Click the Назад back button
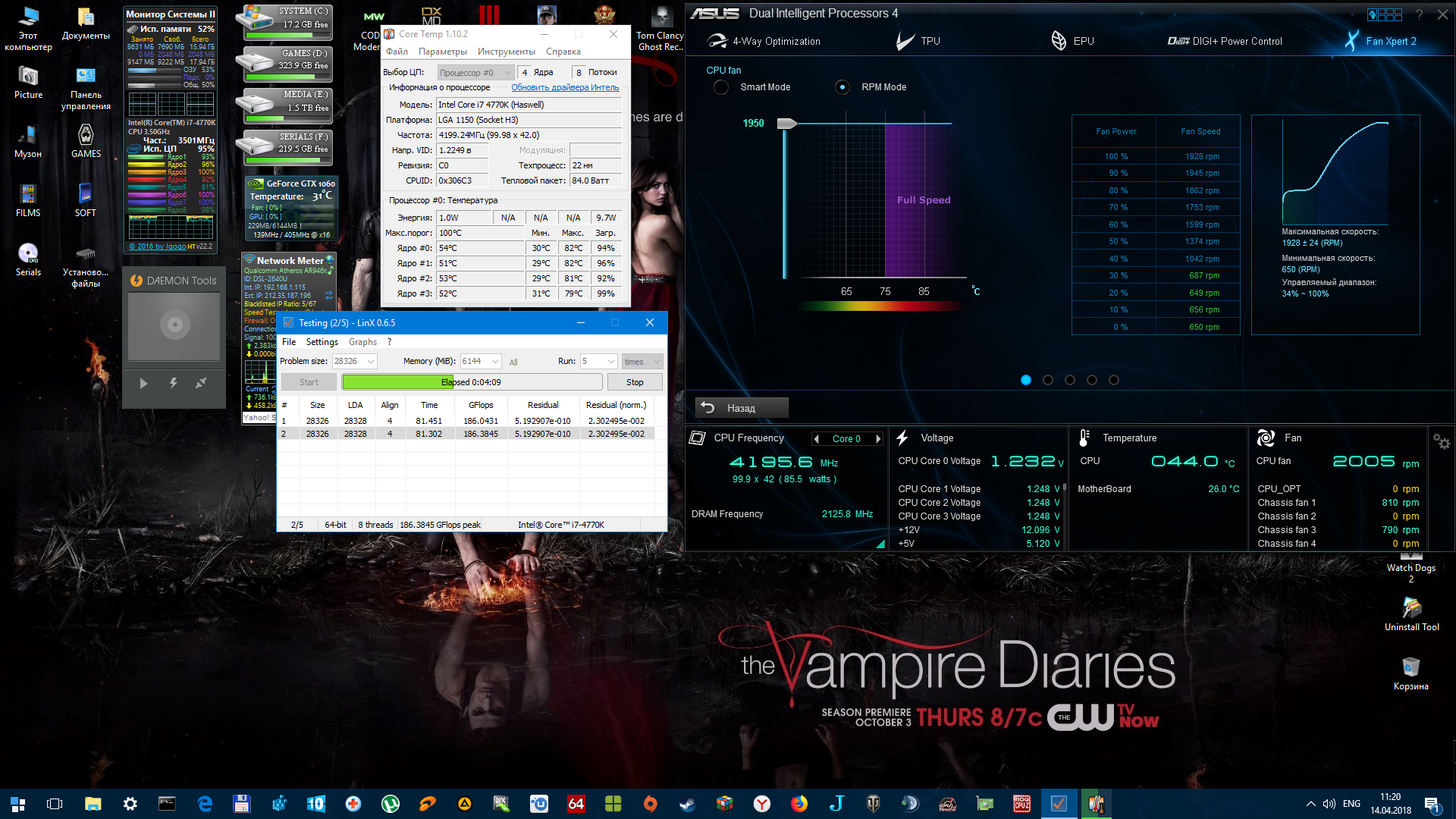 point(741,408)
